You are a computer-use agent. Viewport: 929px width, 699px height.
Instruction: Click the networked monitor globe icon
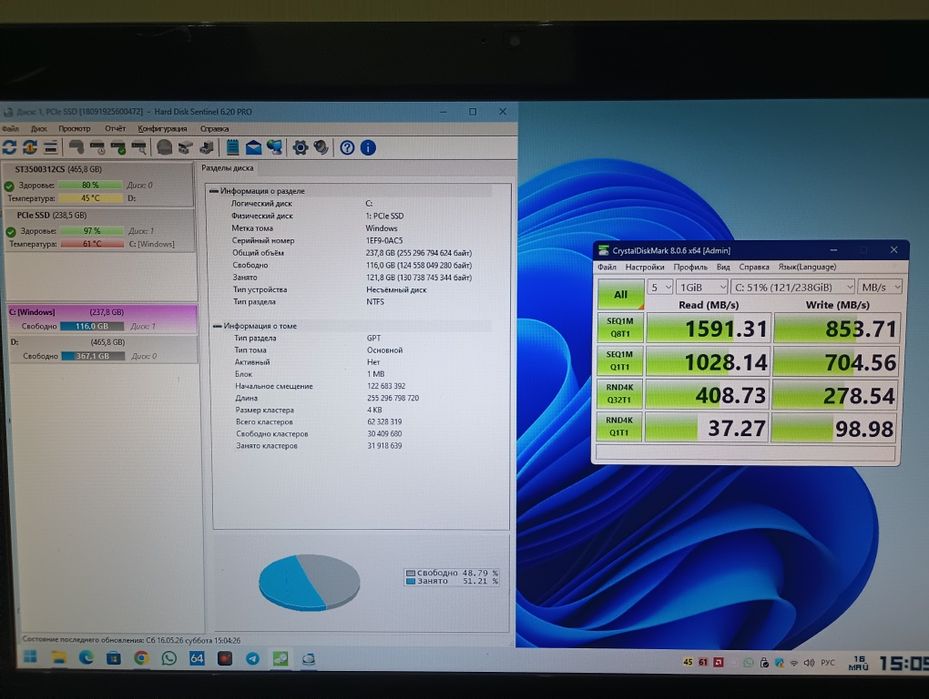click(x=274, y=148)
